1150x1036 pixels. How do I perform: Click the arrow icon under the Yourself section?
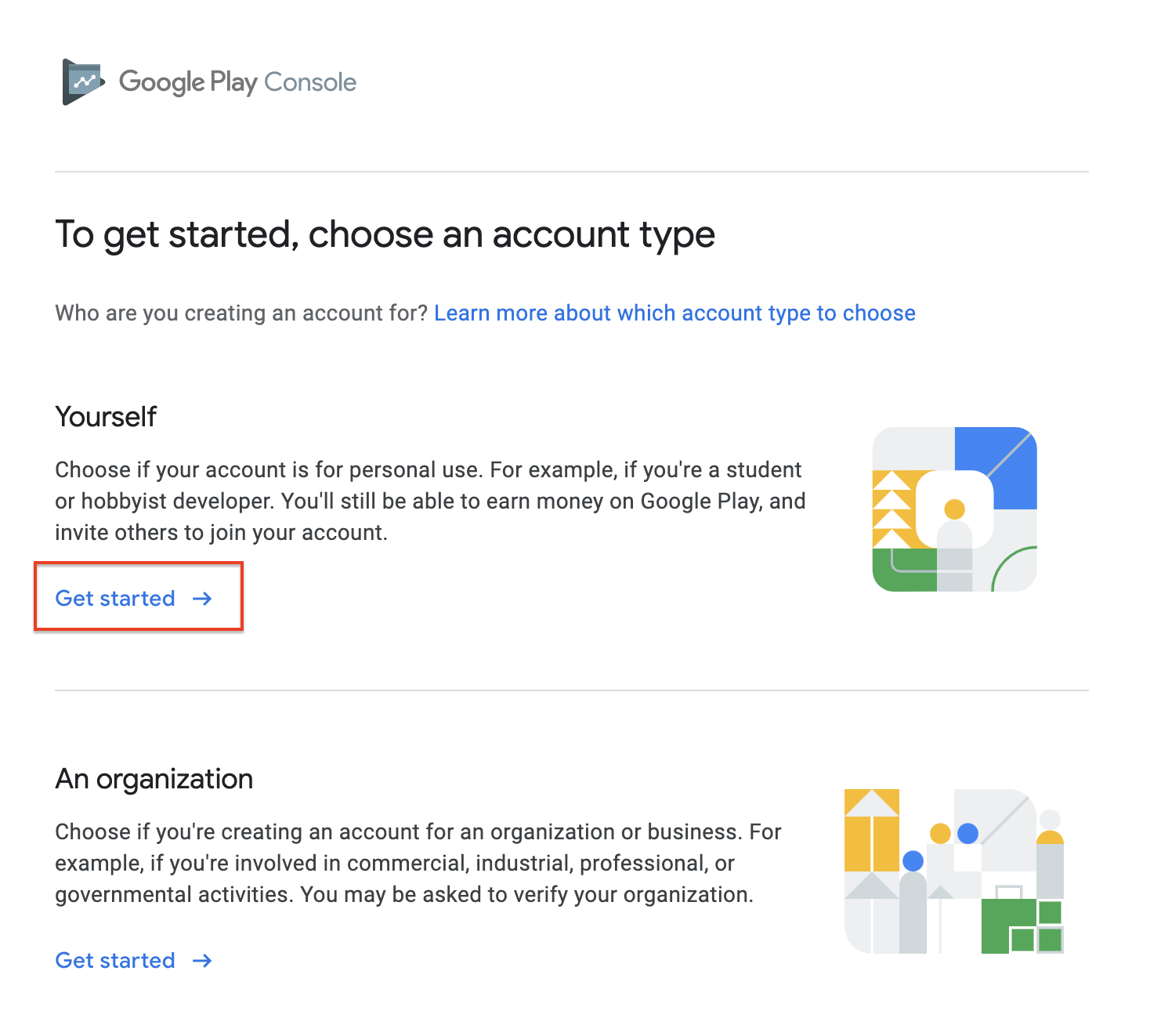pyautogui.click(x=203, y=599)
